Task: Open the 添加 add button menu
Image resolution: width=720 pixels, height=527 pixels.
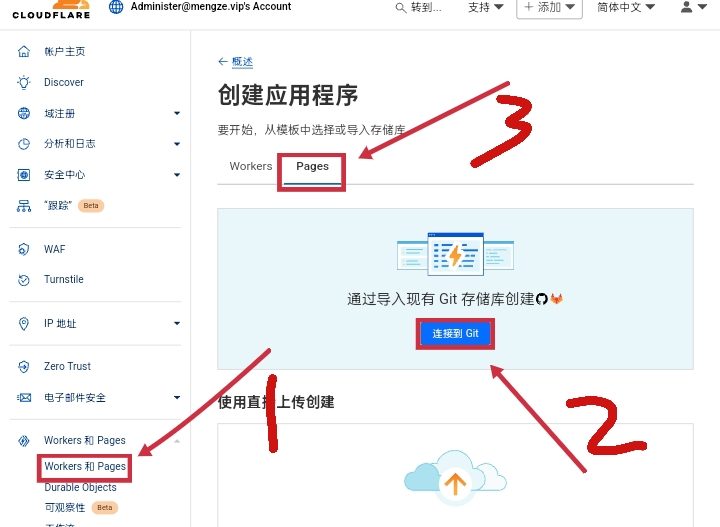Action: (x=550, y=7)
